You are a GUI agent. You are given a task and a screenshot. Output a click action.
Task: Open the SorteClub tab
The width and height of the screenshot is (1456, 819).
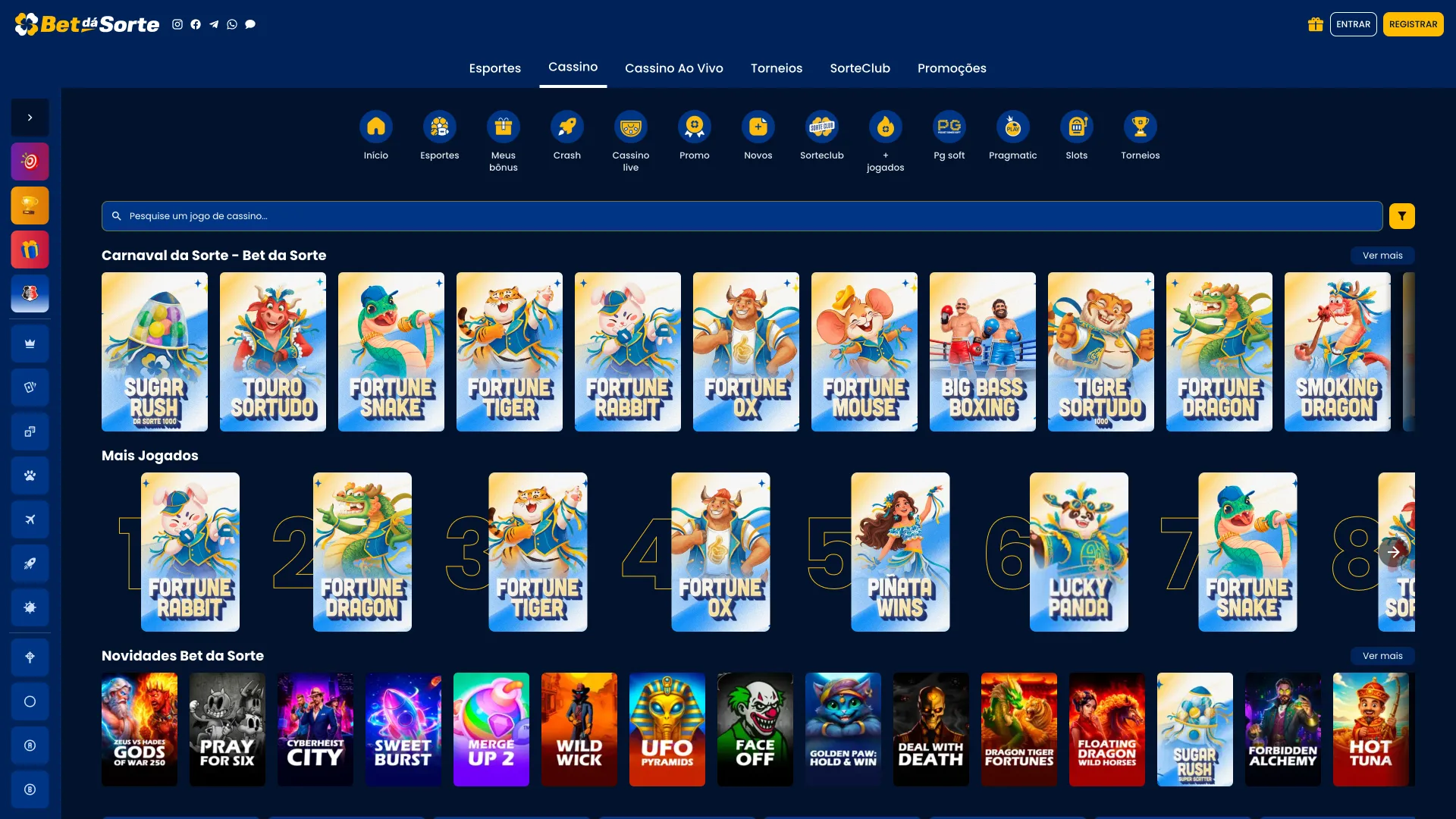(x=860, y=68)
